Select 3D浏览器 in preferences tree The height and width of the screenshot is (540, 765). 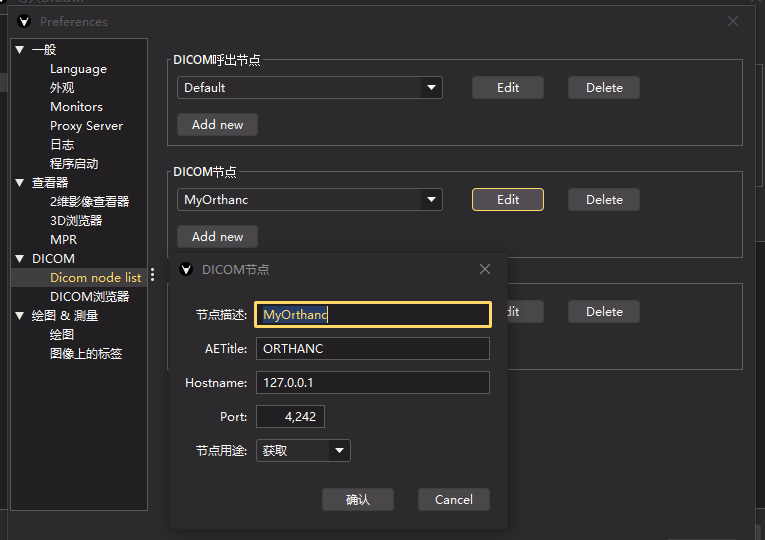[x=76, y=220]
